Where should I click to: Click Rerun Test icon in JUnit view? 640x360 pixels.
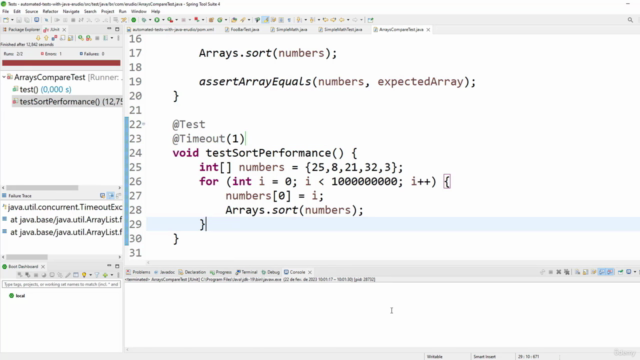pos(80,38)
